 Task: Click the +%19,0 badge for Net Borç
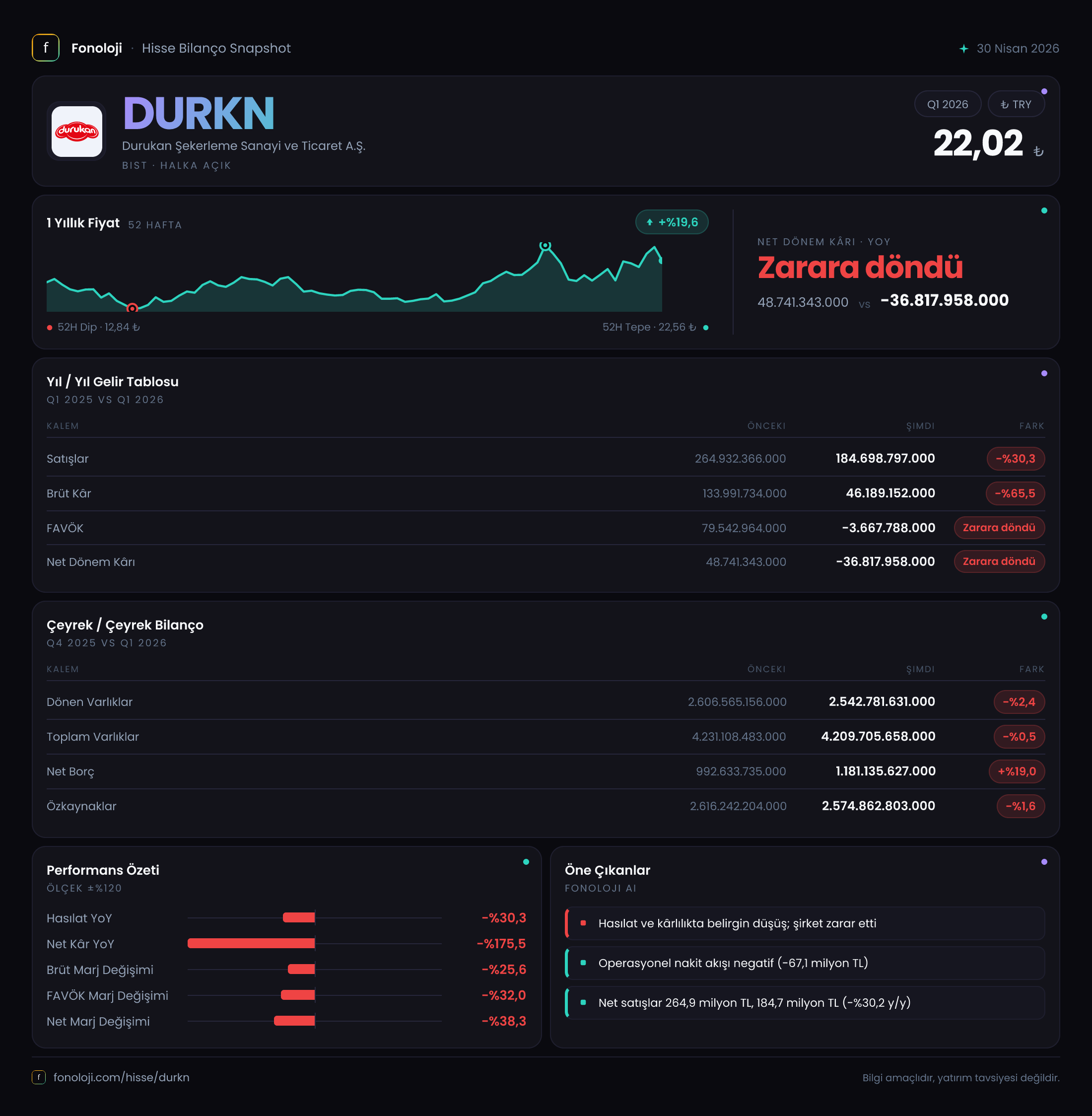tap(1017, 771)
